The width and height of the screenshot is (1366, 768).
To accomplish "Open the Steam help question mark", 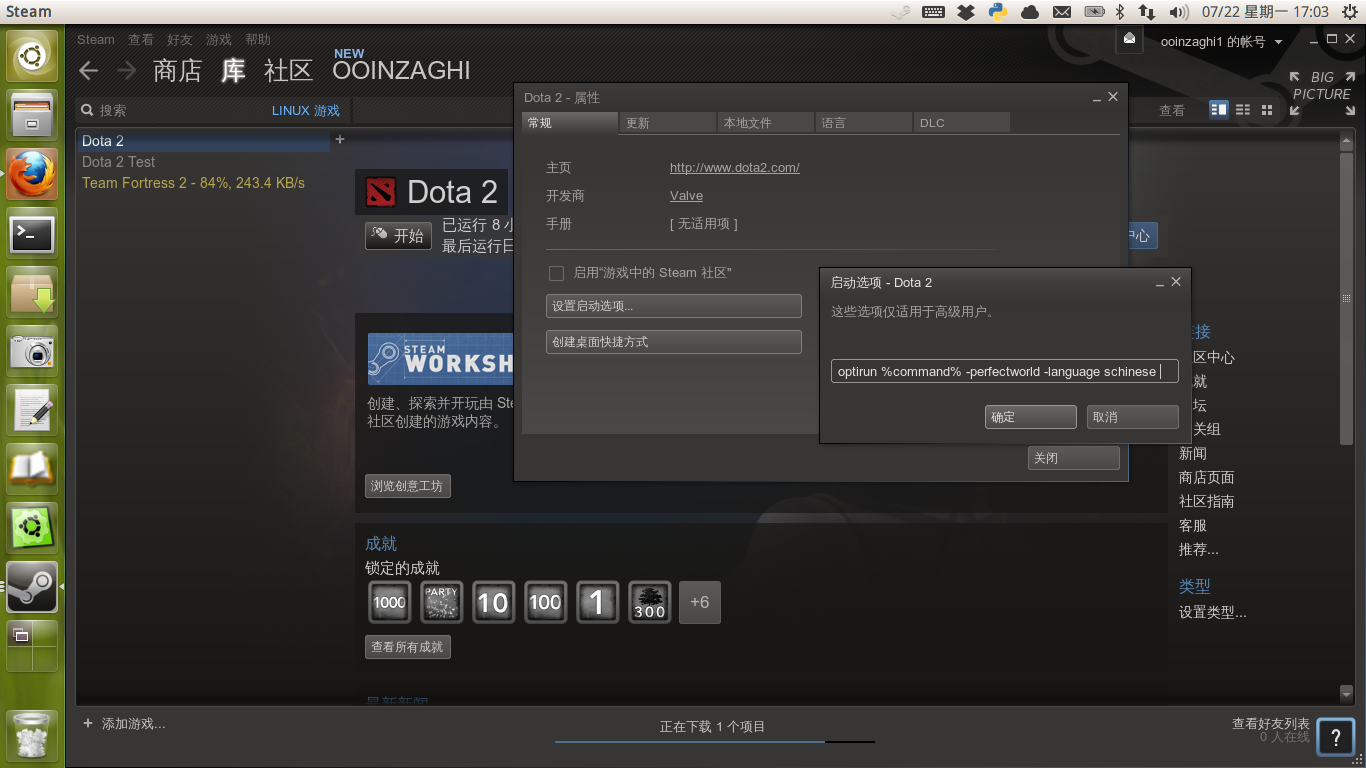I will point(1336,738).
